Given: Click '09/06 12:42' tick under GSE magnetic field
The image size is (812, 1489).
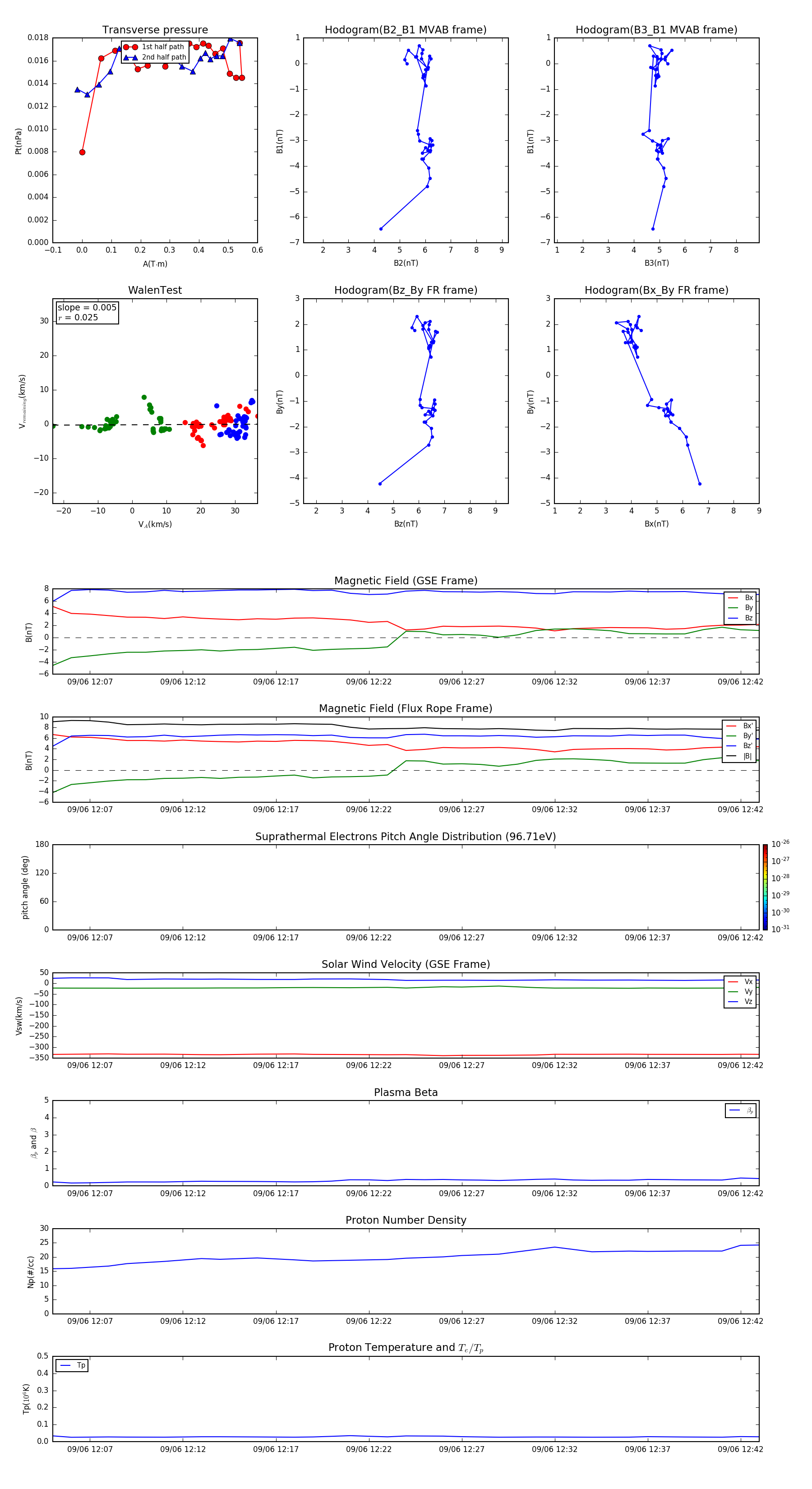Looking at the screenshot, I should (740, 682).
